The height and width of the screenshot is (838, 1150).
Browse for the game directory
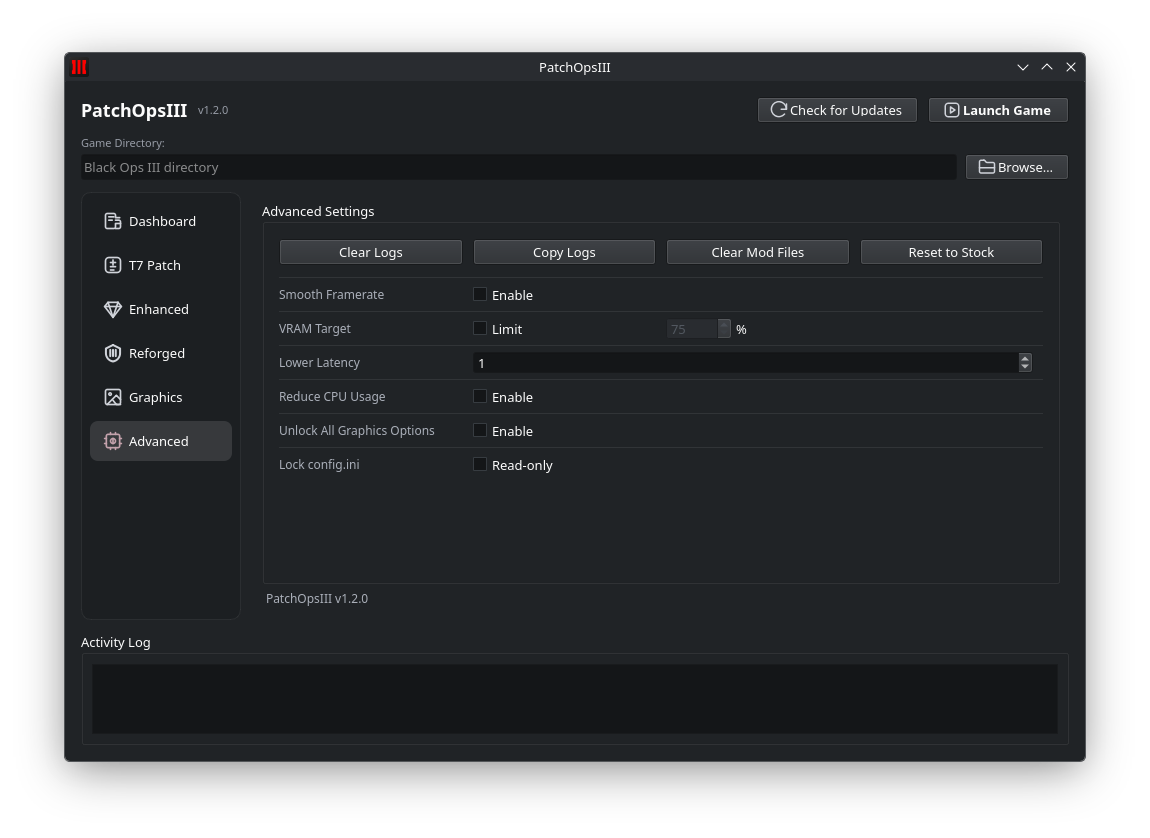click(1017, 167)
